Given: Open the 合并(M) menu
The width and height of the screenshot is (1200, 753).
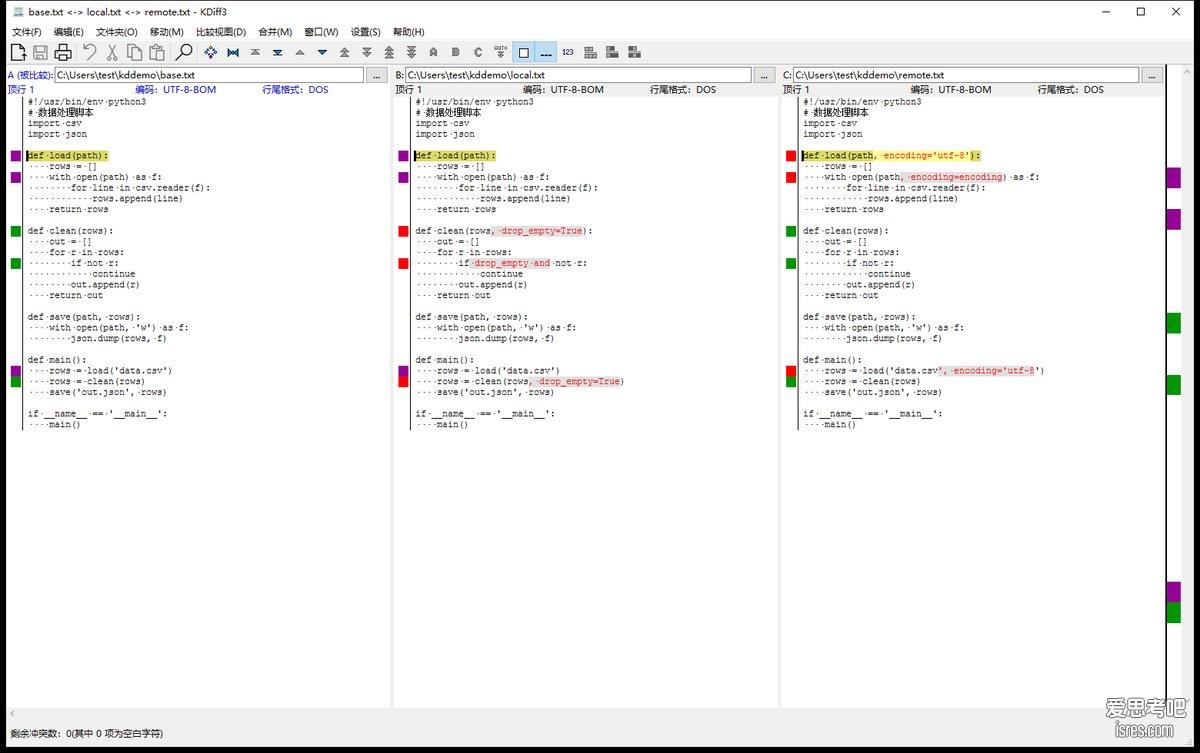Looking at the screenshot, I should (x=275, y=32).
